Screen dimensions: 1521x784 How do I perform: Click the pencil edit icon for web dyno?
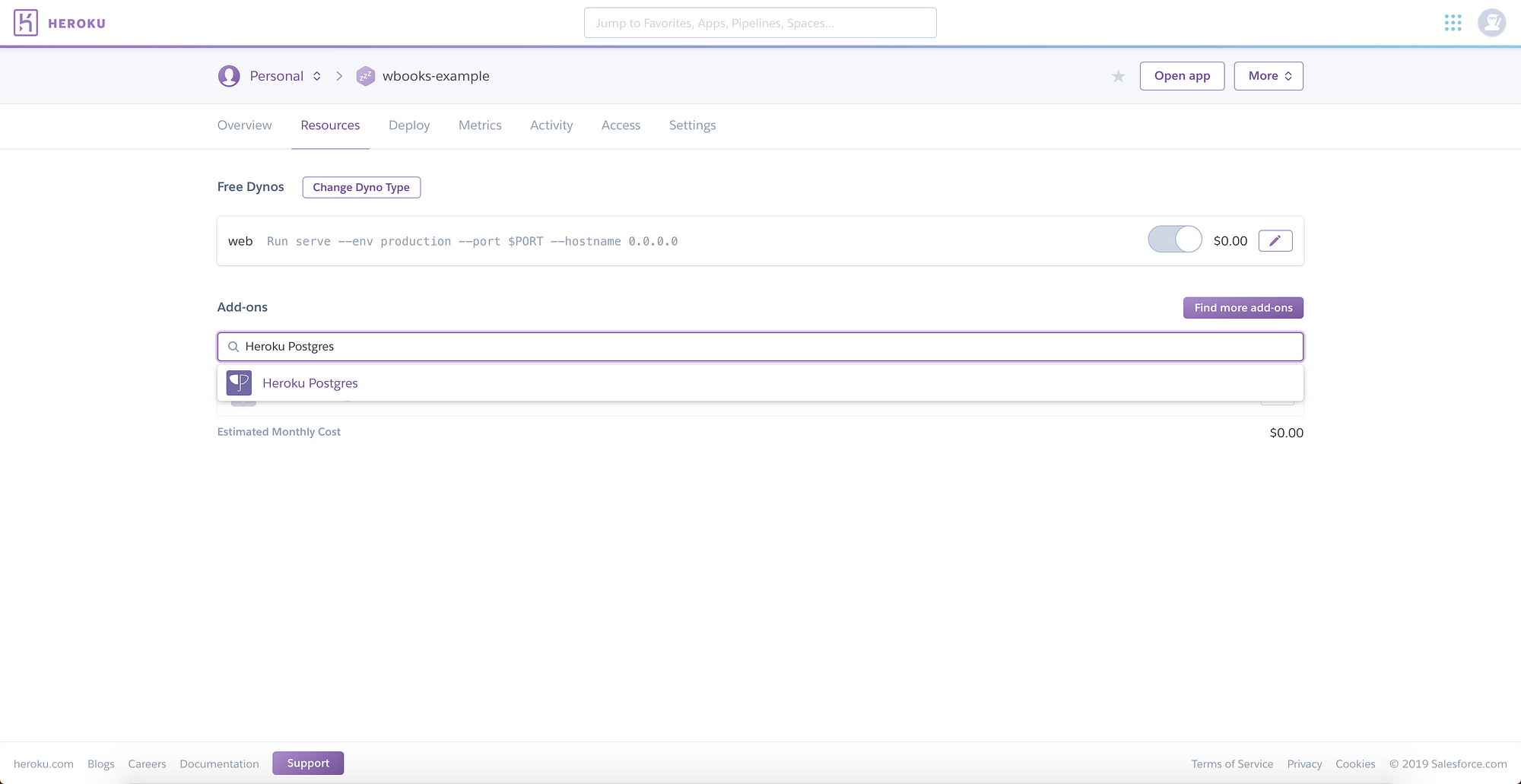(x=1275, y=241)
